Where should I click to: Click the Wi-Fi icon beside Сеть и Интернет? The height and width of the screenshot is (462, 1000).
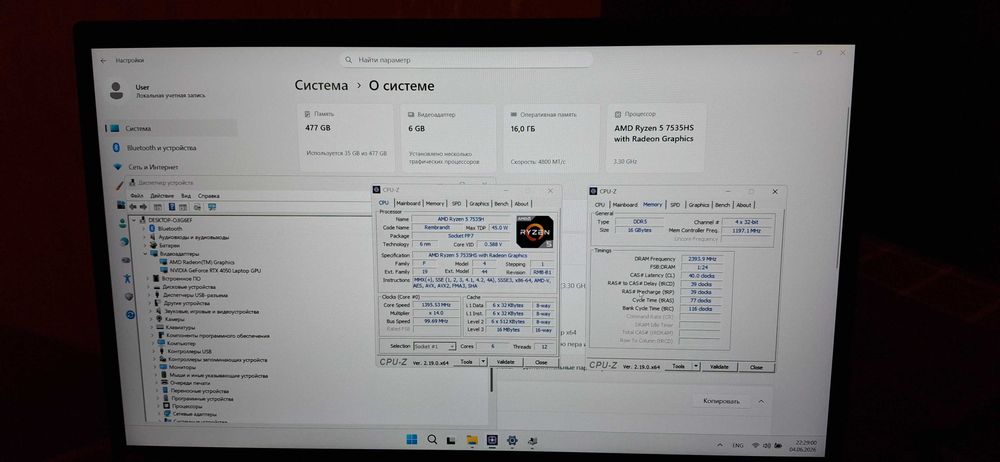[117, 167]
